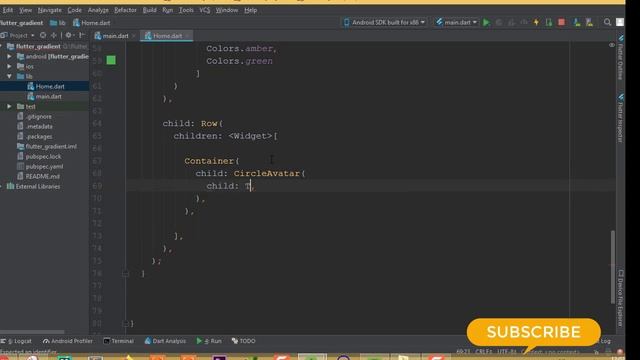
Task: Expand the test folder in project tree
Action: [9, 106]
